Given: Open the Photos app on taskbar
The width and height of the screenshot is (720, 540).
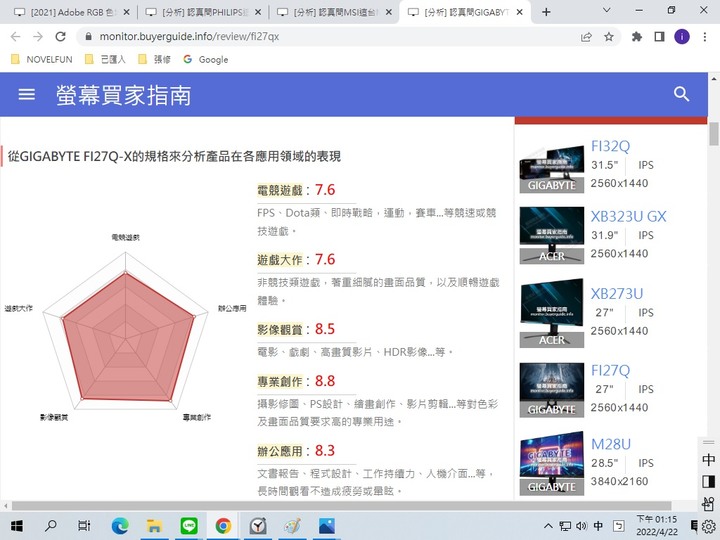Looking at the screenshot, I should click(327, 526).
